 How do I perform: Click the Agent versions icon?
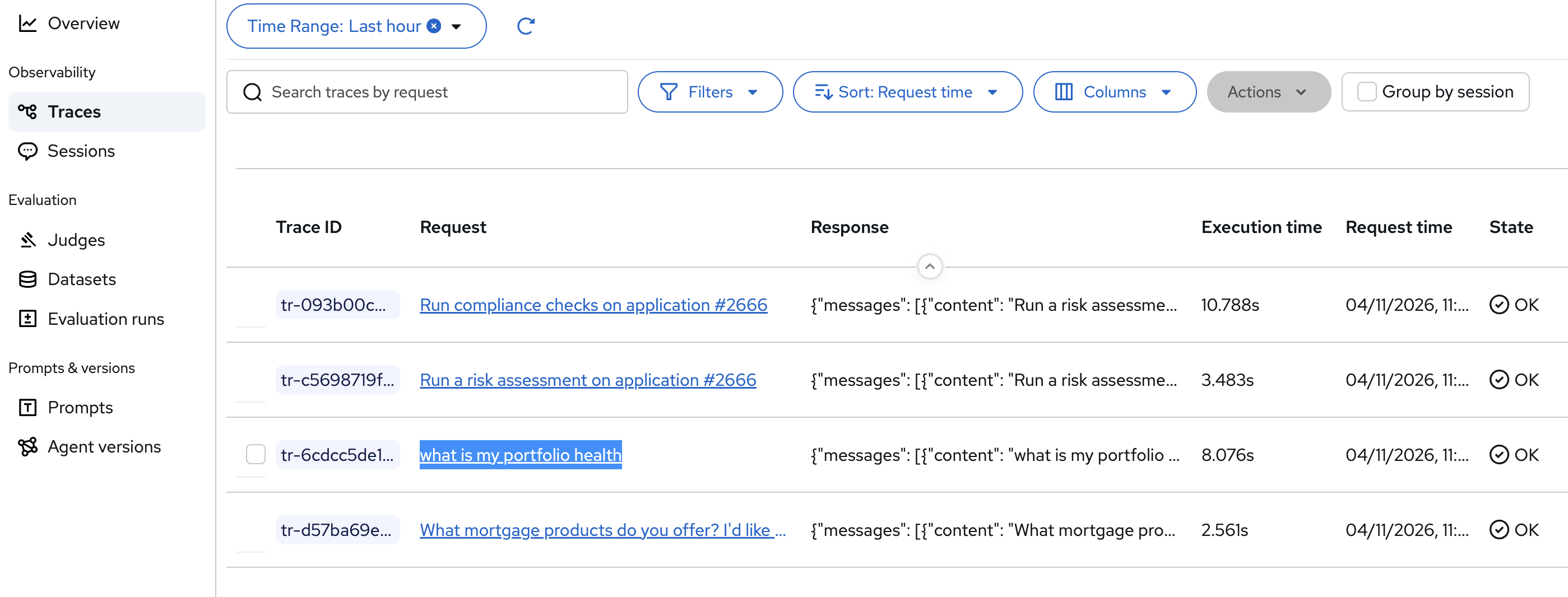pyautogui.click(x=27, y=447)
